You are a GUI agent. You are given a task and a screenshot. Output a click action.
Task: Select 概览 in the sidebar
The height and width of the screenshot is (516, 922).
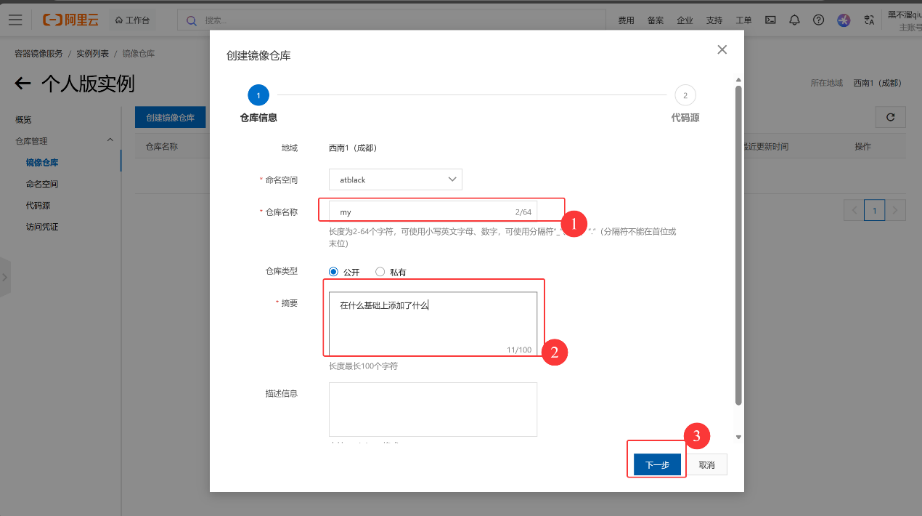[24, 119]
